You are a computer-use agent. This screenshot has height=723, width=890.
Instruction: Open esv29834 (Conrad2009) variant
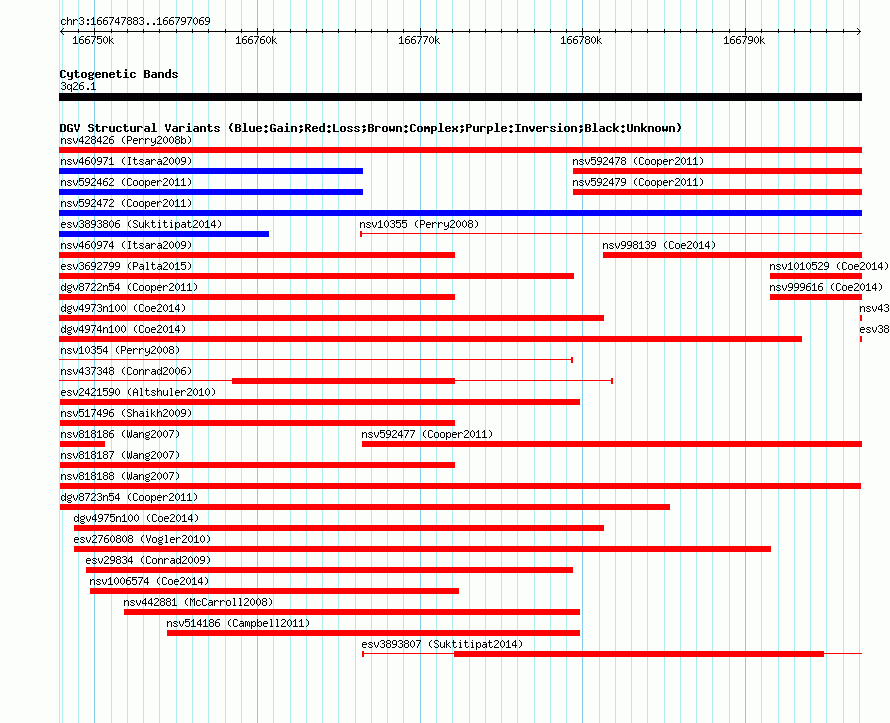coord(148,560)
